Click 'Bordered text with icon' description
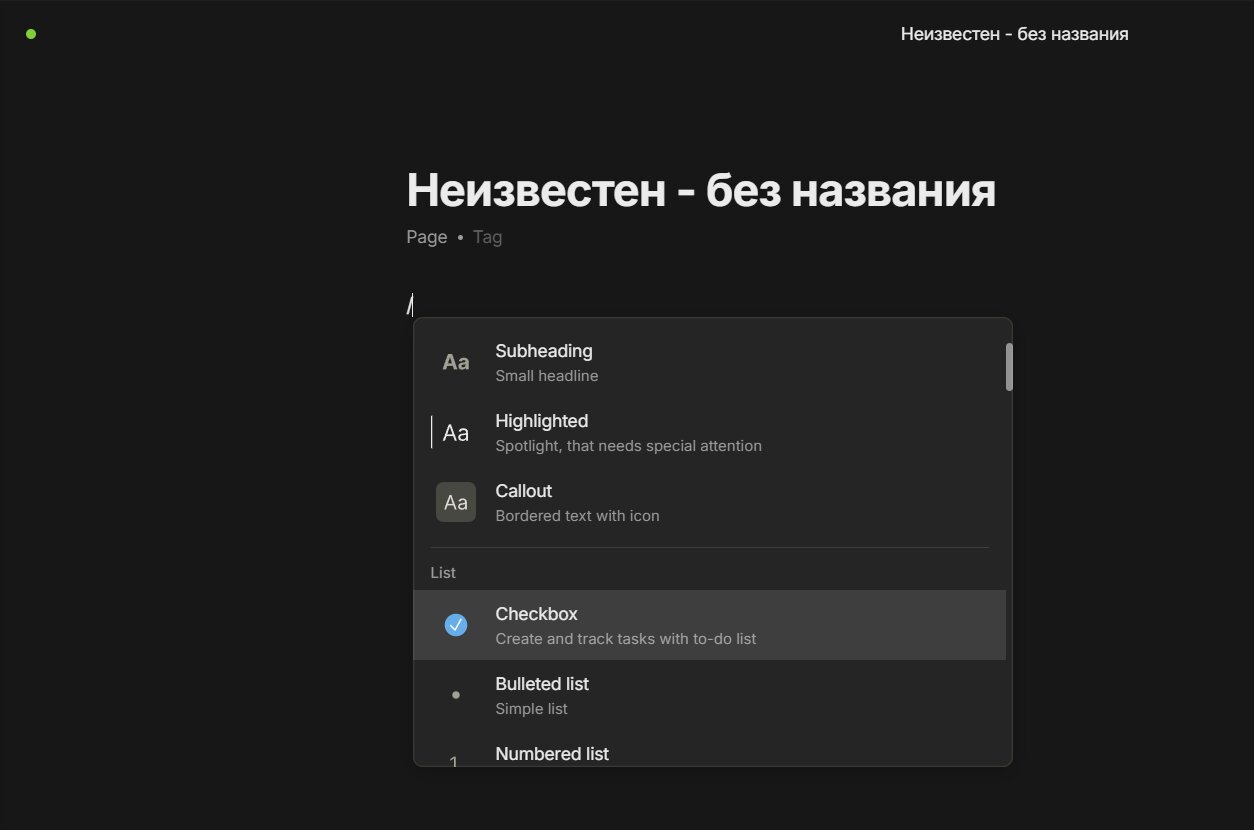This screenshot has width=1254, height=830. [x=577, y=516]
